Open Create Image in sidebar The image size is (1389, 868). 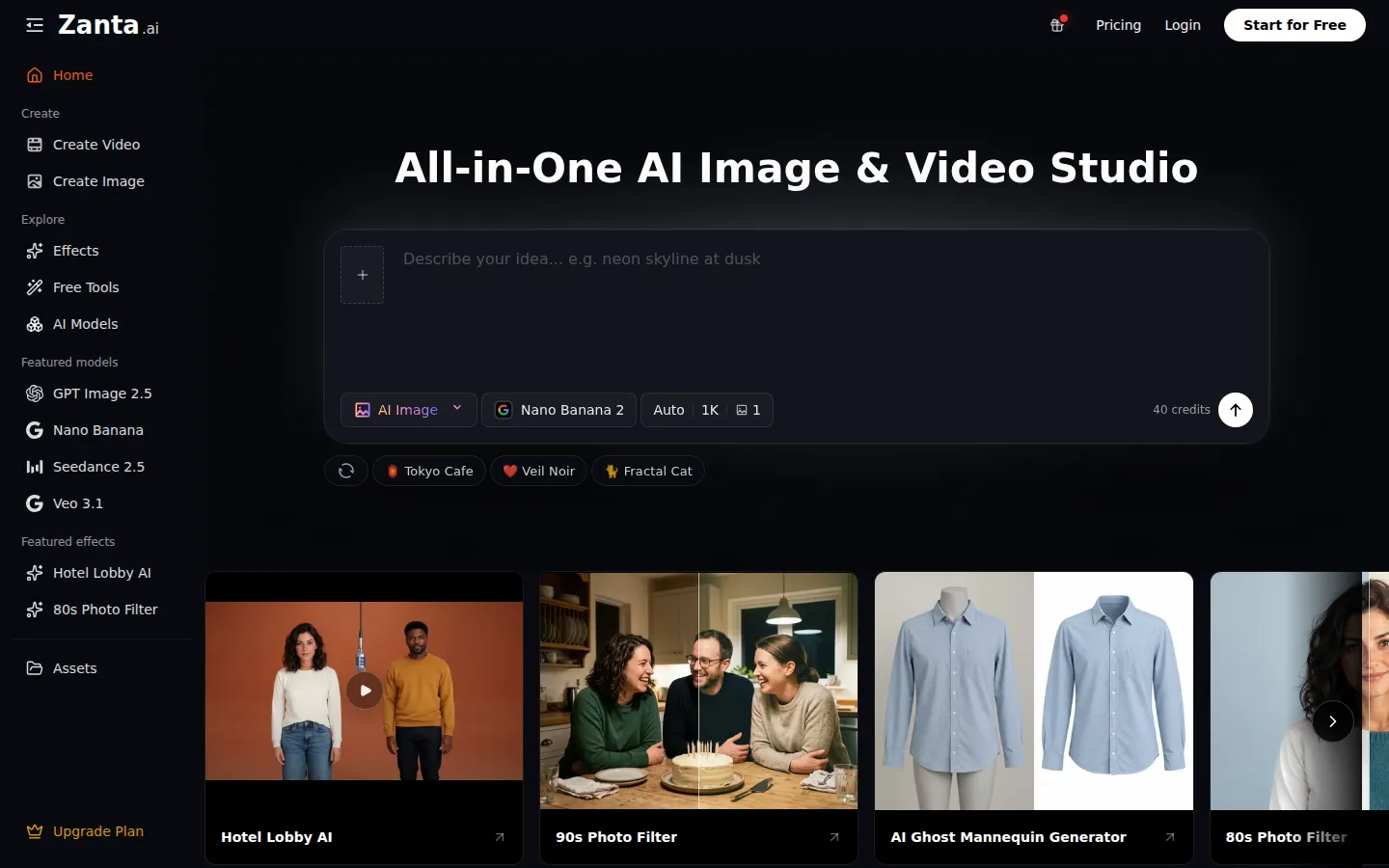102,181
